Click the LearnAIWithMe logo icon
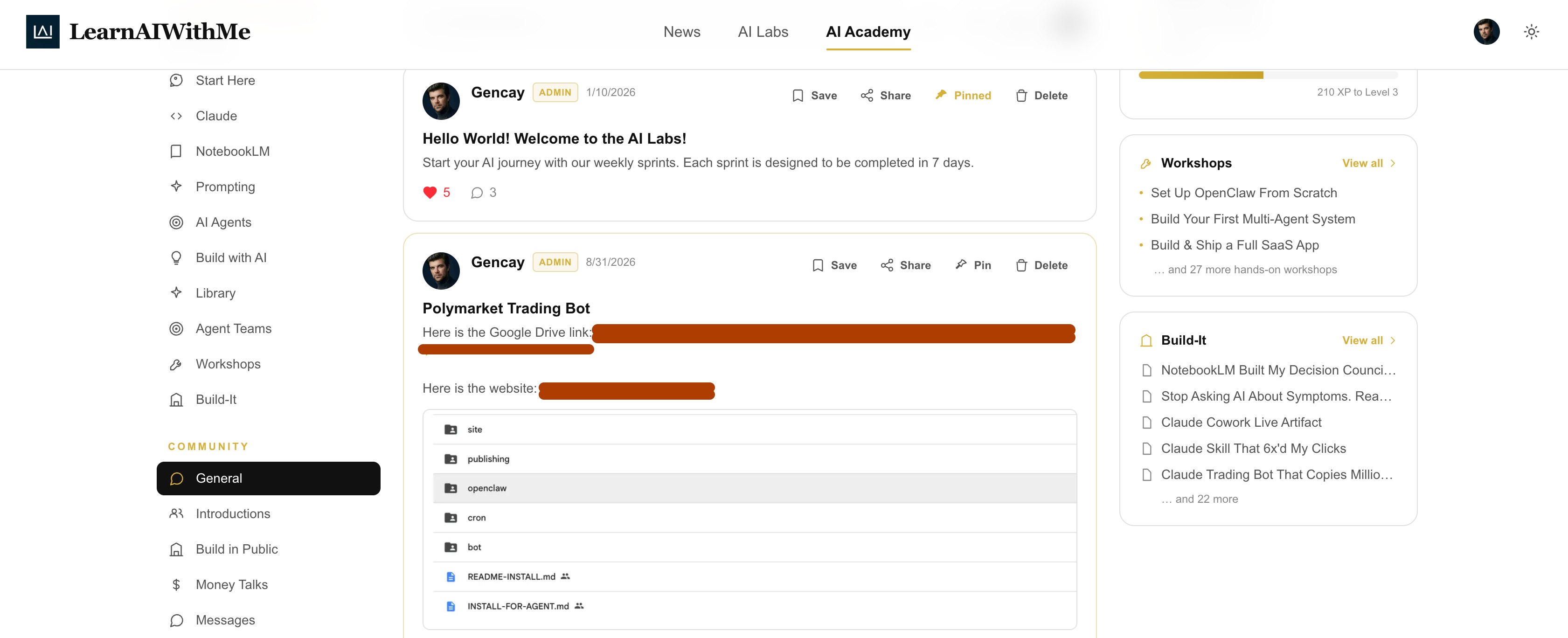Screen dimensions: 1568x638 tap(42, 32)
